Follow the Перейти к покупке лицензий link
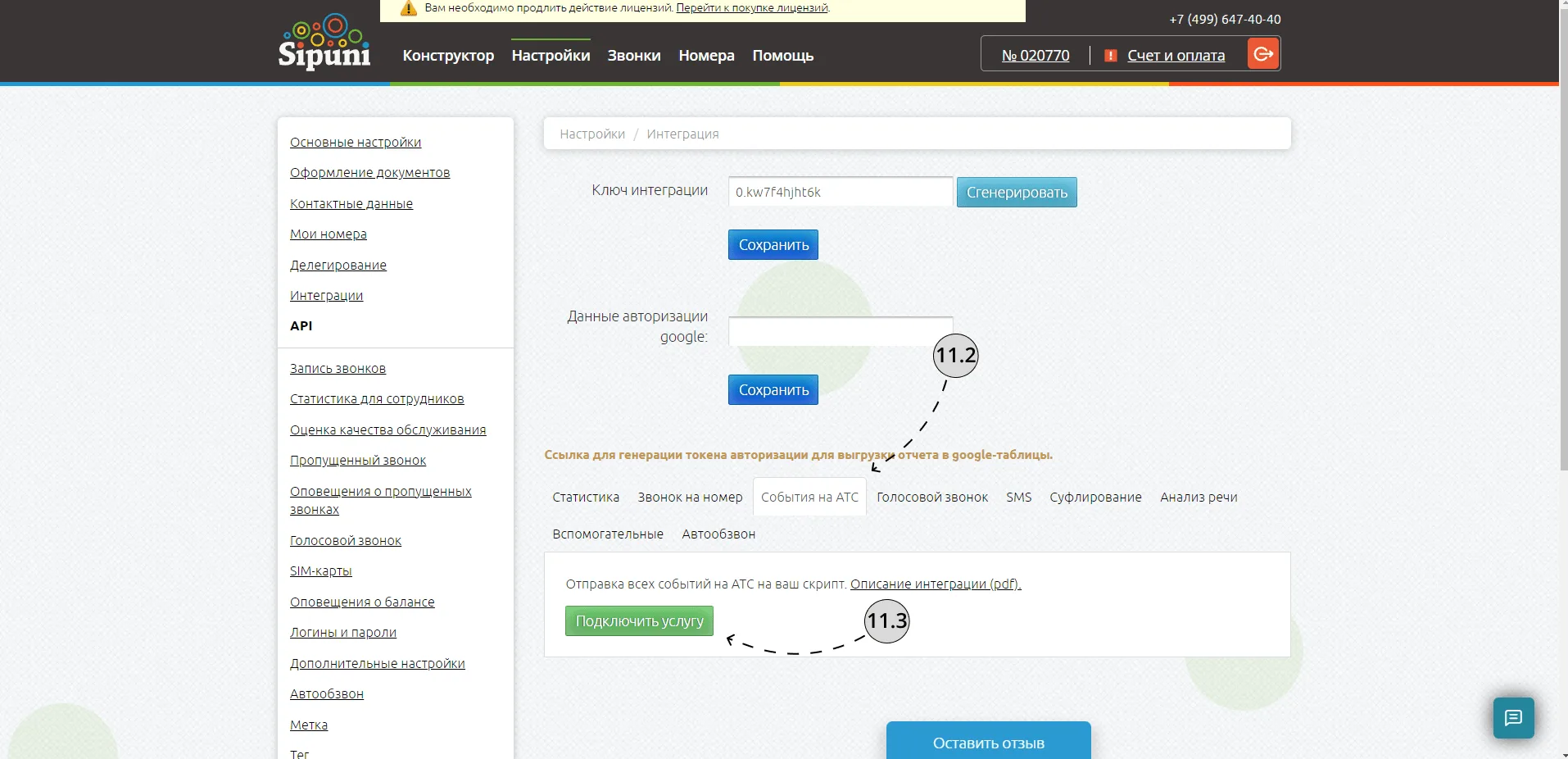Screen dimensions: 1568x759 click(x=752, y=8)
